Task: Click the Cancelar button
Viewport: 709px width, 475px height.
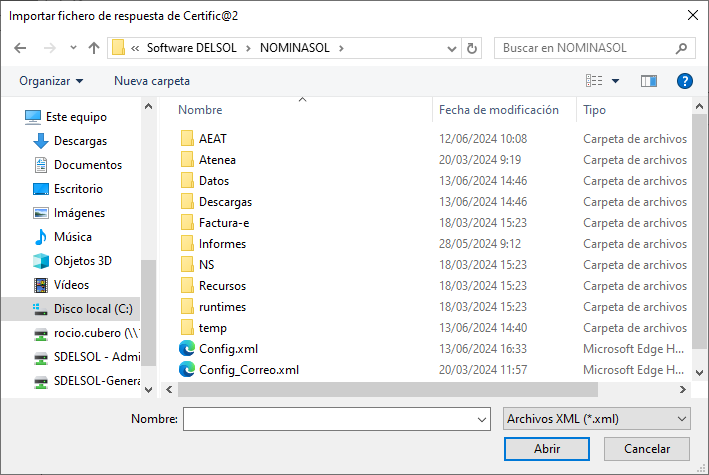Action: 647,449
